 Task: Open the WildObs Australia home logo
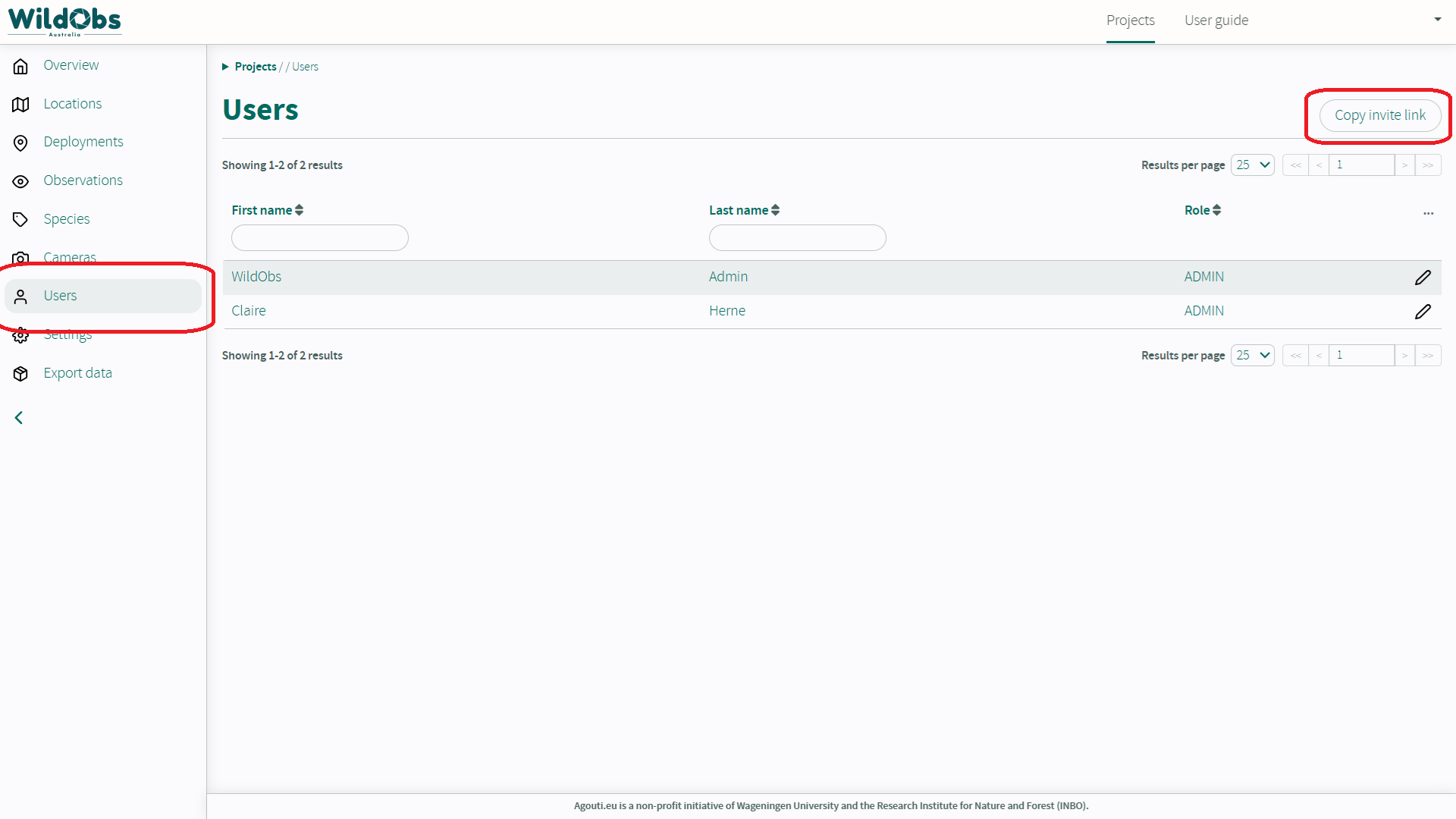[x=64, y=20]
